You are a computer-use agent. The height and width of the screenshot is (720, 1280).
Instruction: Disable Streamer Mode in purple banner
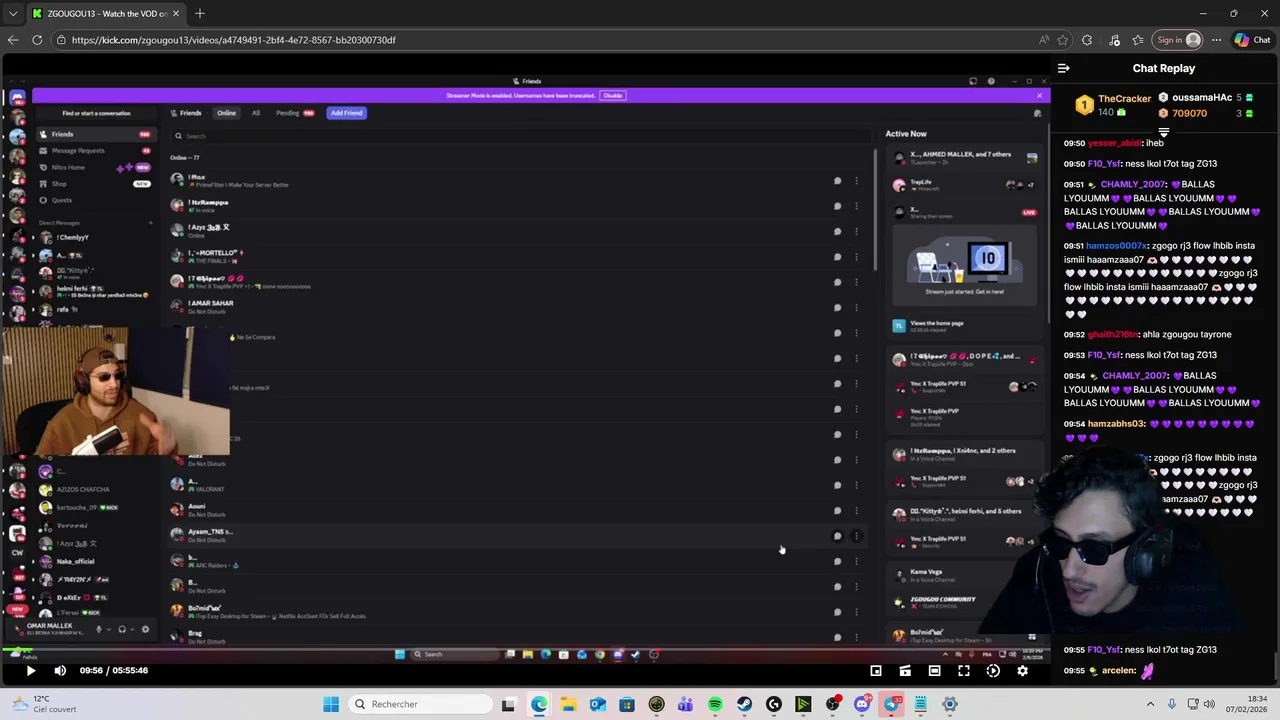coord(613,96)
